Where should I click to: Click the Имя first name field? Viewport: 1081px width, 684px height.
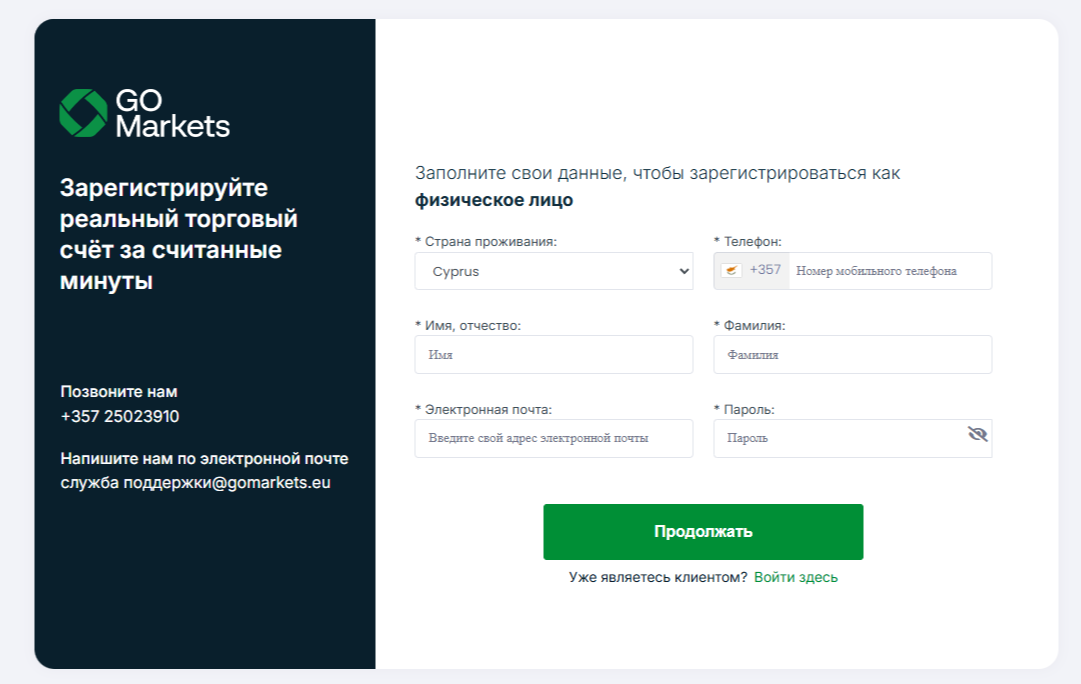coord(553,354)
